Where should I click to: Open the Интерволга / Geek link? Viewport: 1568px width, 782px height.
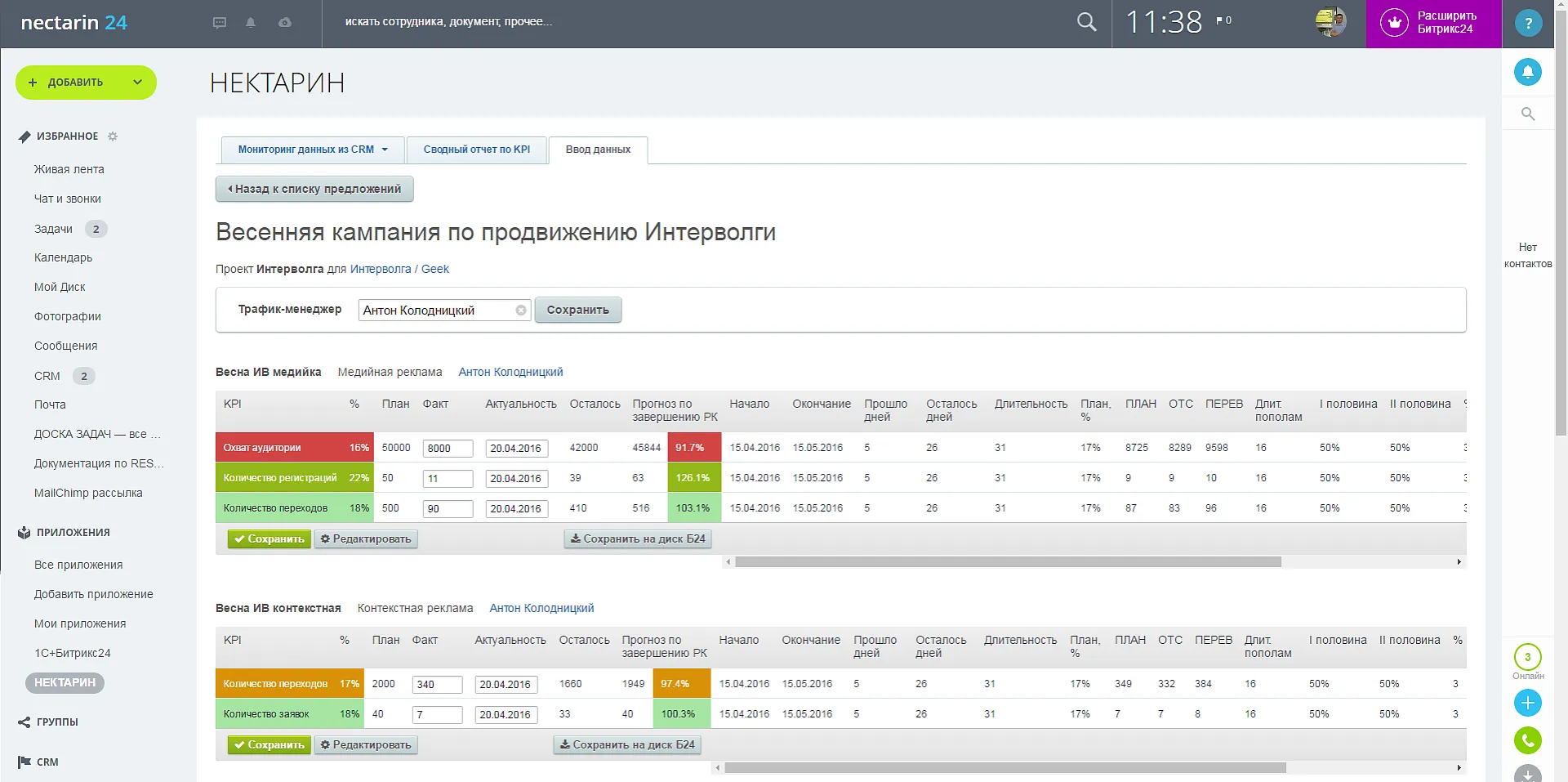click(399, 269)
